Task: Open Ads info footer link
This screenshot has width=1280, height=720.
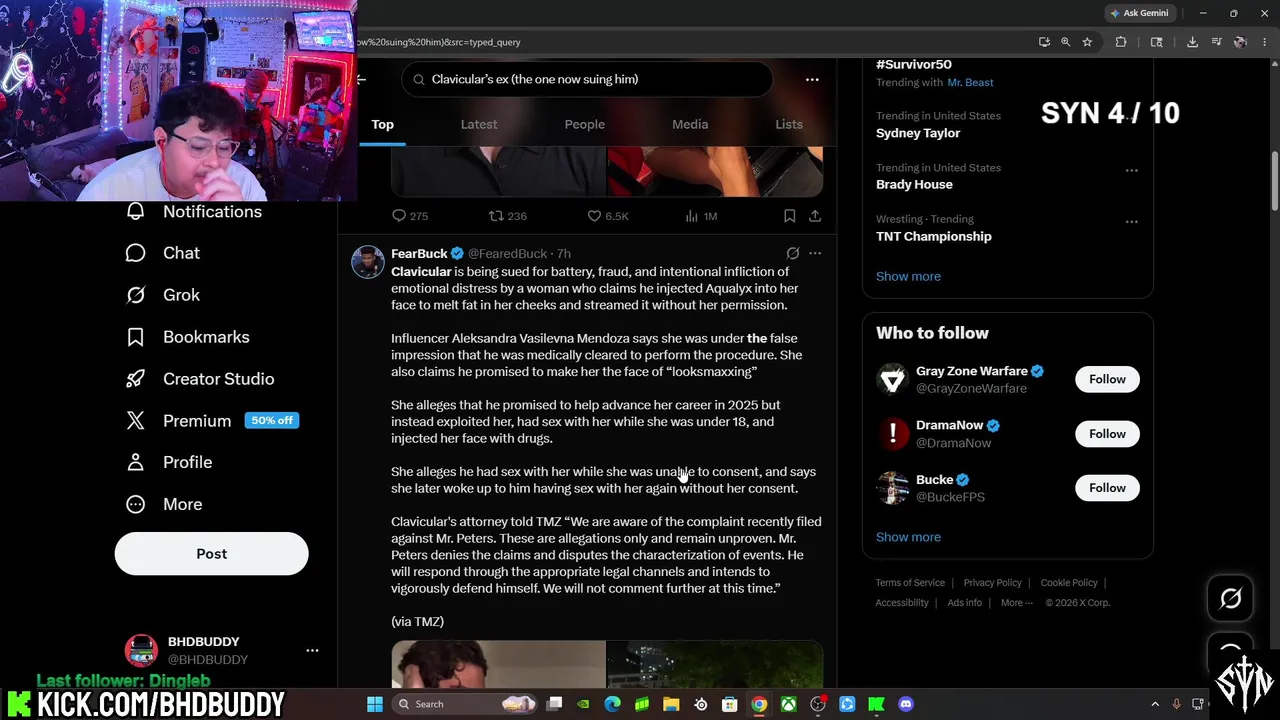Action: pos(964,603)
